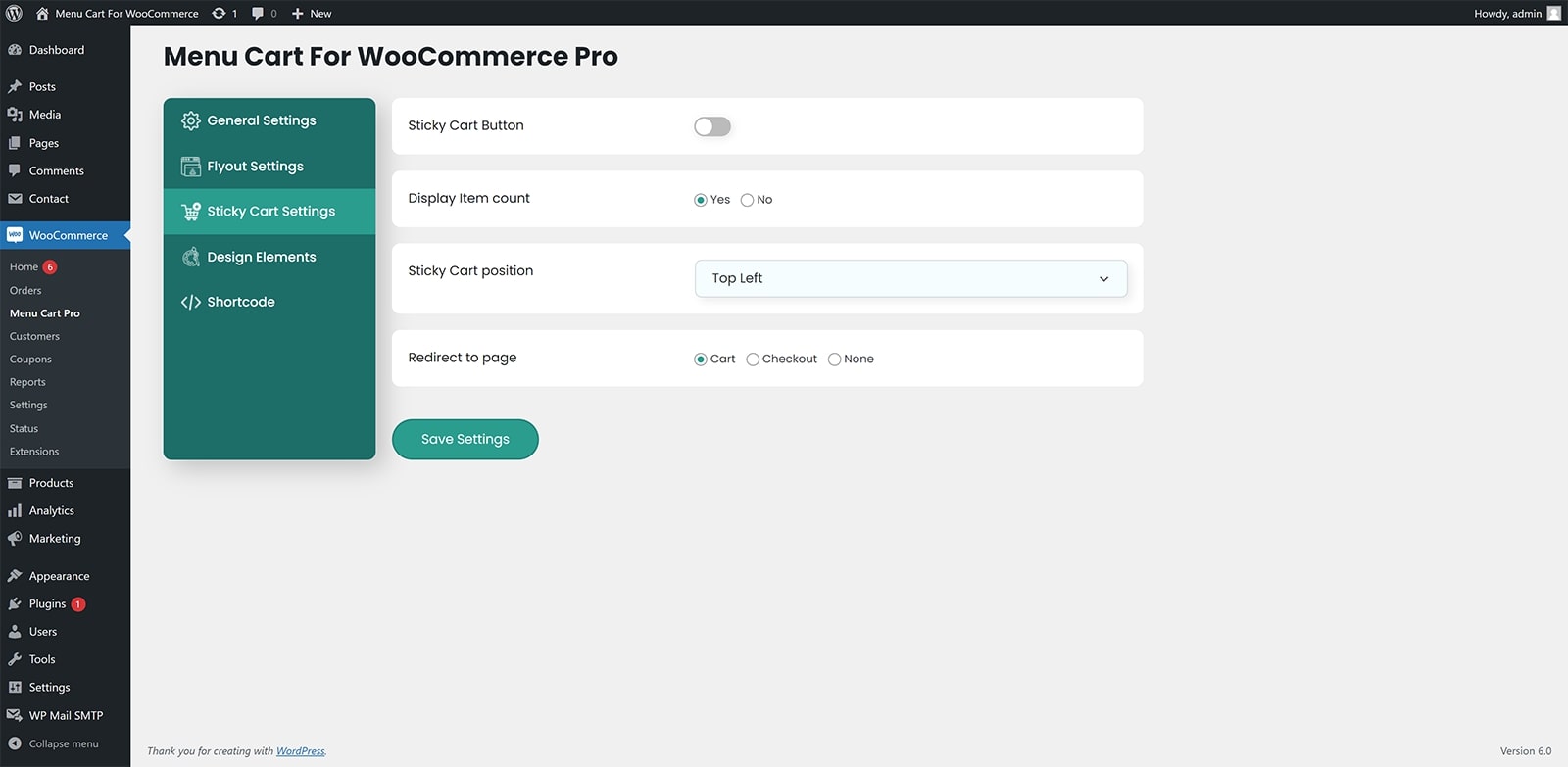Click the Design Elements palette icon

(191, 257)
